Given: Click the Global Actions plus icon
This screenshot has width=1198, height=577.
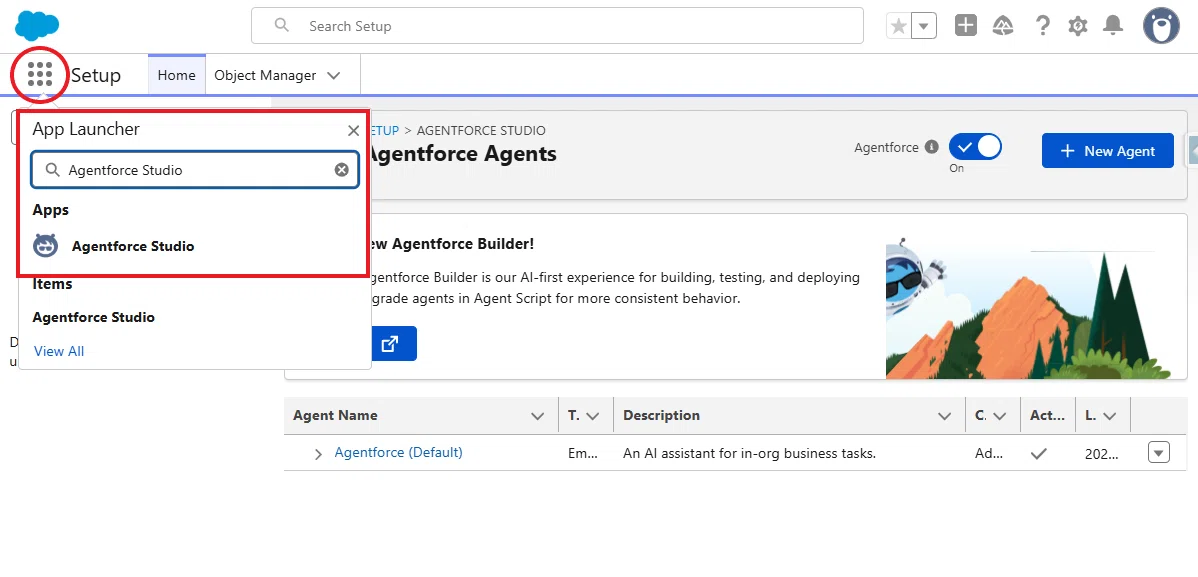Looking at the screenshot, I should (966, 26).
